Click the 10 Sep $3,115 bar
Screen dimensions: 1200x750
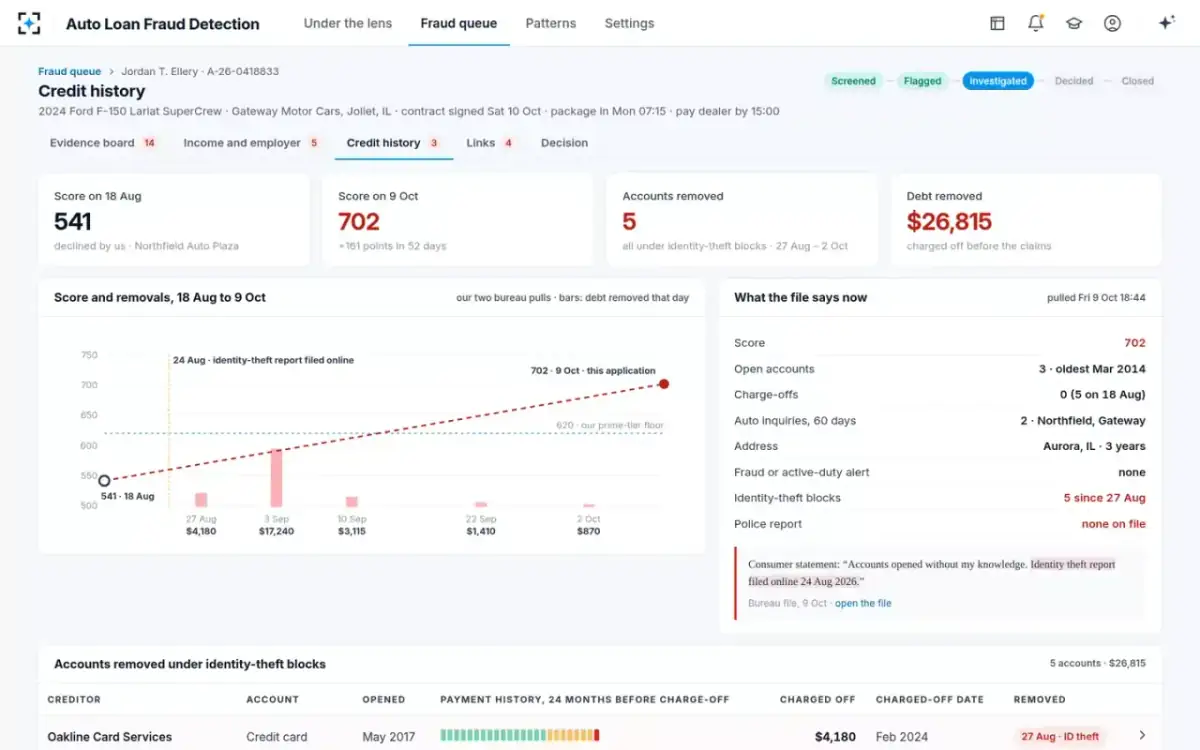[x=352, y=502]
